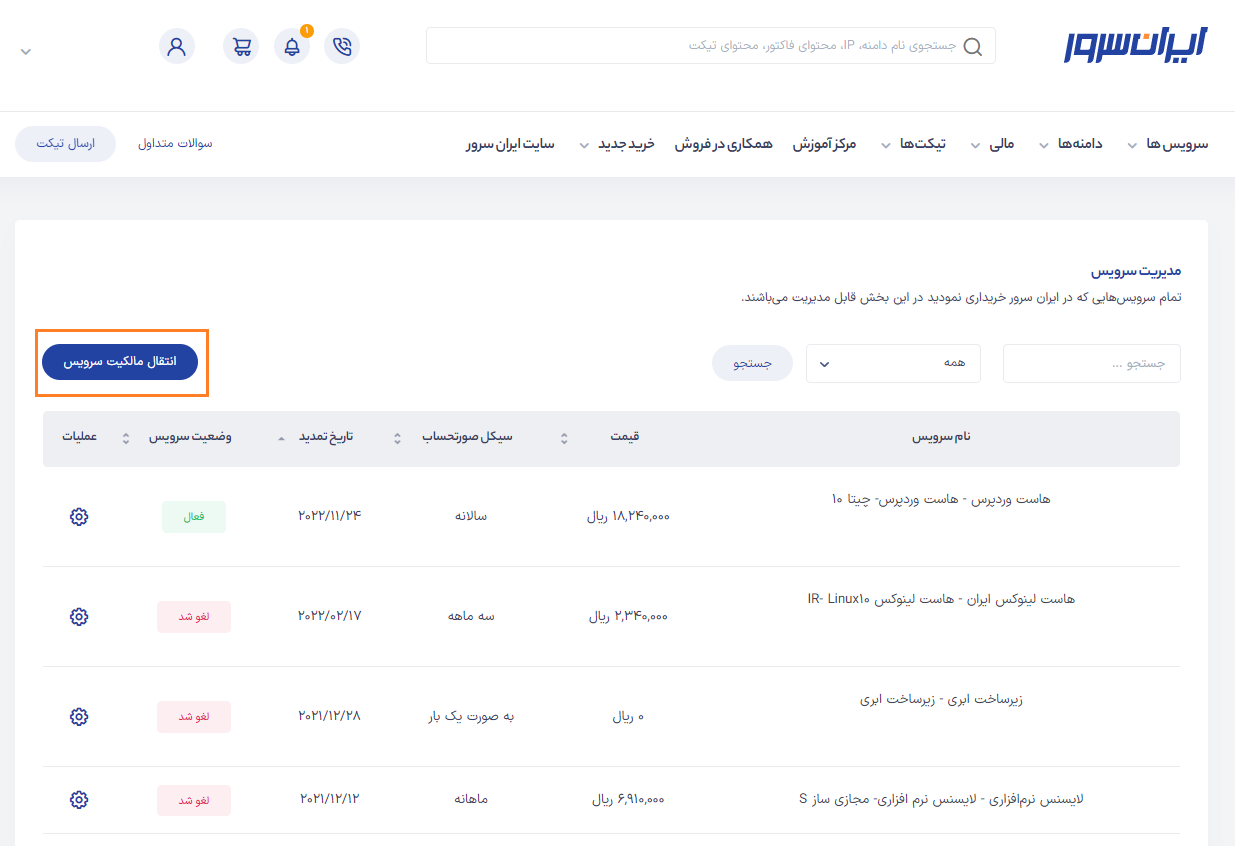
Task: Click the service search 'جستجو ...' input field
Action: coord(1091,363)
